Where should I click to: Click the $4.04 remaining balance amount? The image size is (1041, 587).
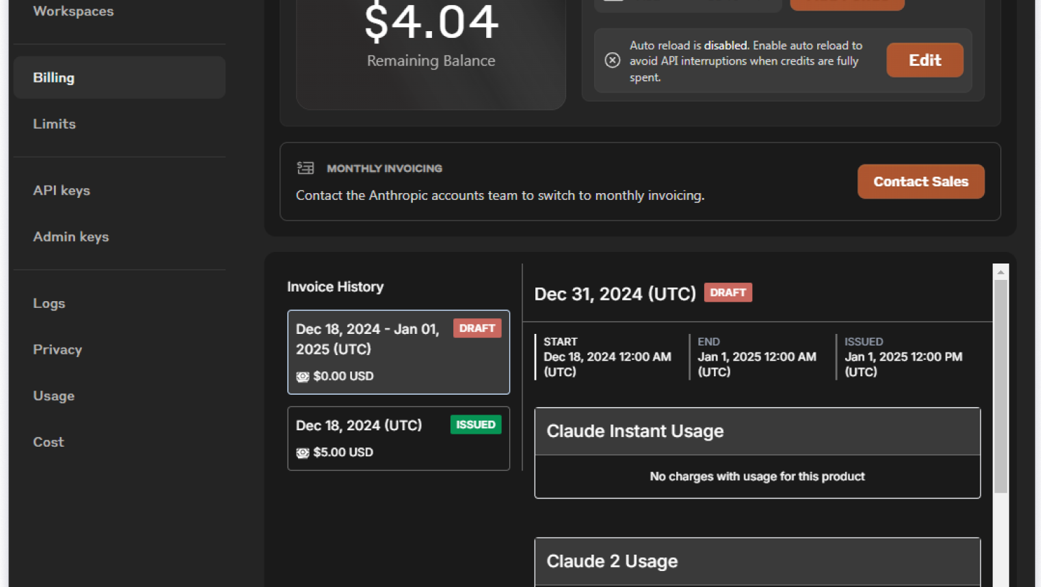[x=432, y=22]
